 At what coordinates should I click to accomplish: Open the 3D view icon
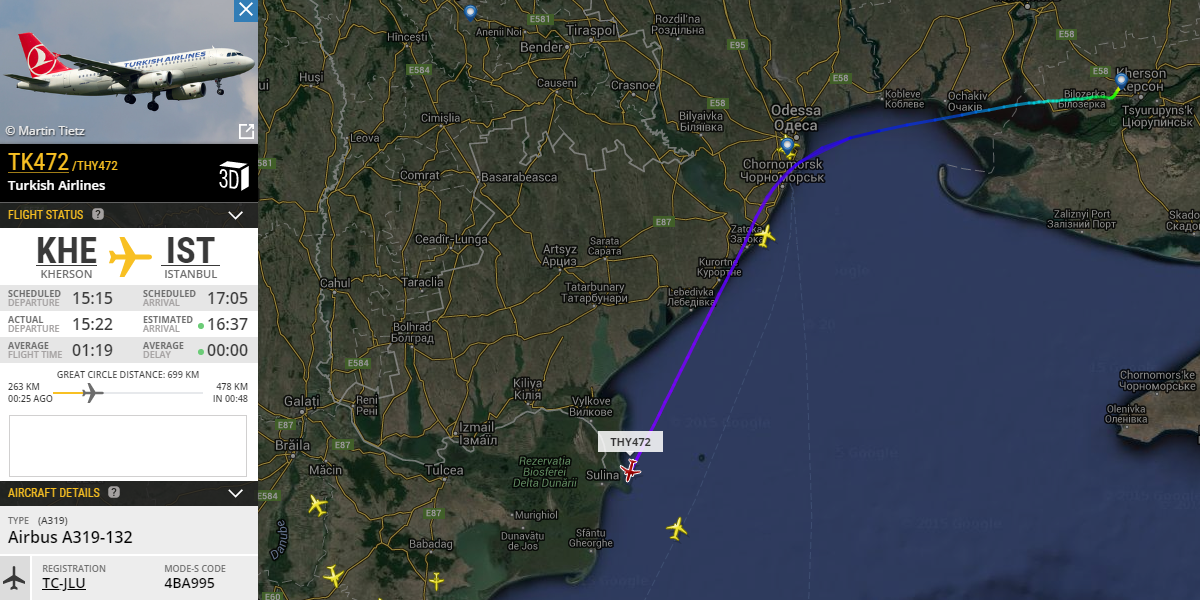233,175
